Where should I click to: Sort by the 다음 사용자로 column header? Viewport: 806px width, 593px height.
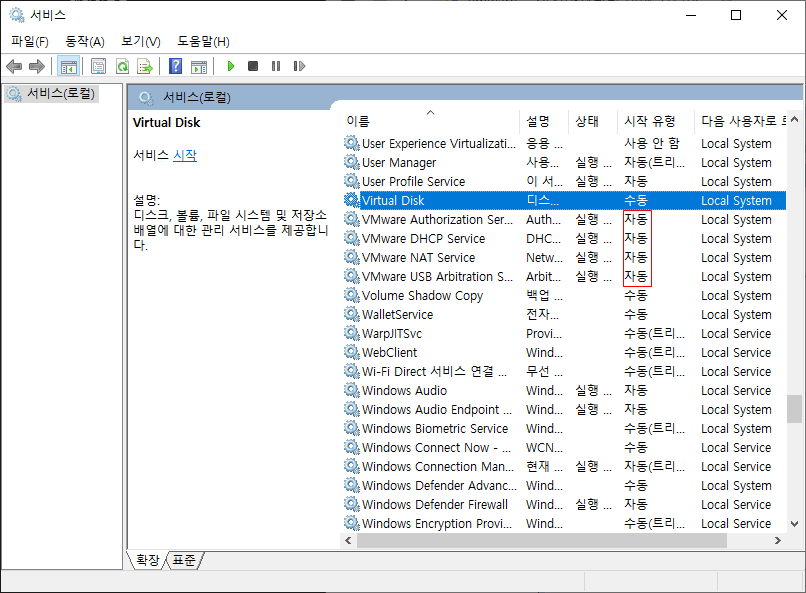click(x=740, y=121)
